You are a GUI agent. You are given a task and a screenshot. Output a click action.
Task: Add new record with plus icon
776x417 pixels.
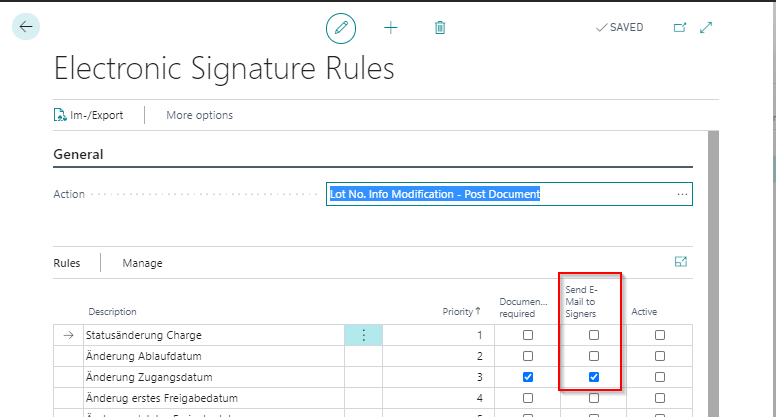390,28
